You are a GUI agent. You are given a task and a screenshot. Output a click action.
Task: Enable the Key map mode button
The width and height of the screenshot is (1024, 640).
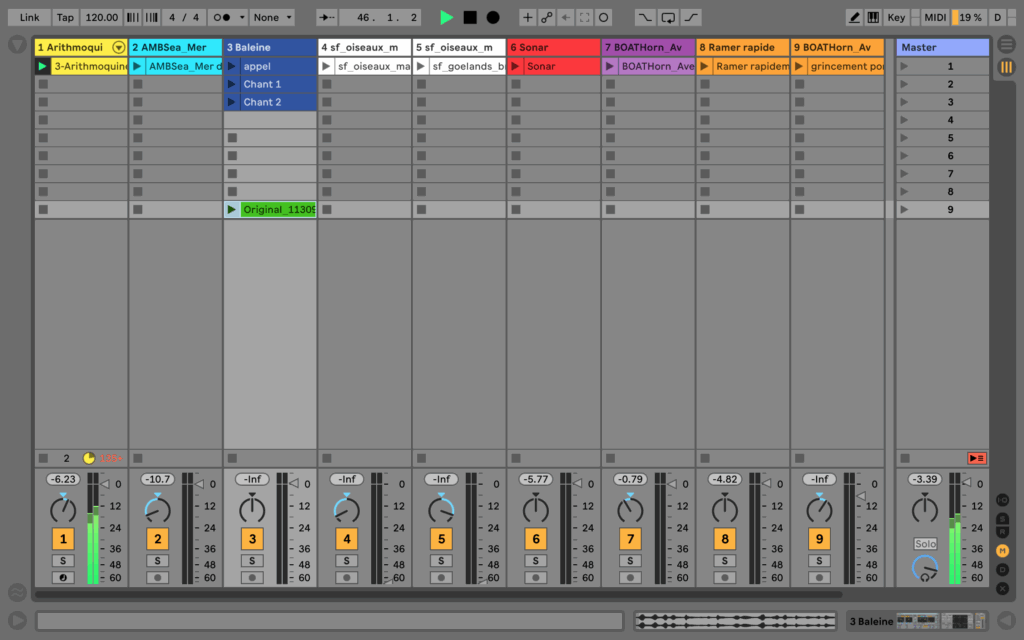(896, 17)
